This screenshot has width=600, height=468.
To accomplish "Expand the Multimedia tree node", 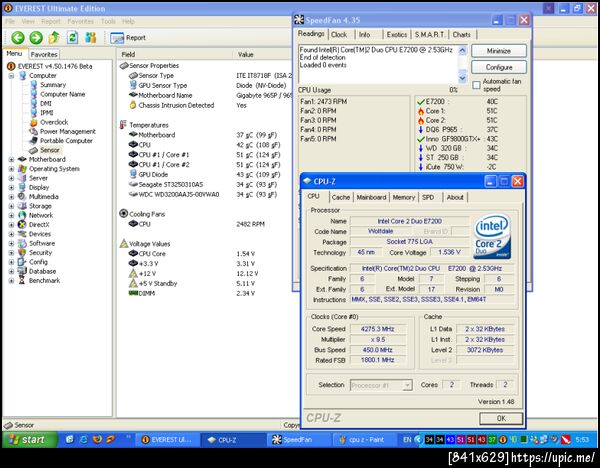I will [11, 197].
